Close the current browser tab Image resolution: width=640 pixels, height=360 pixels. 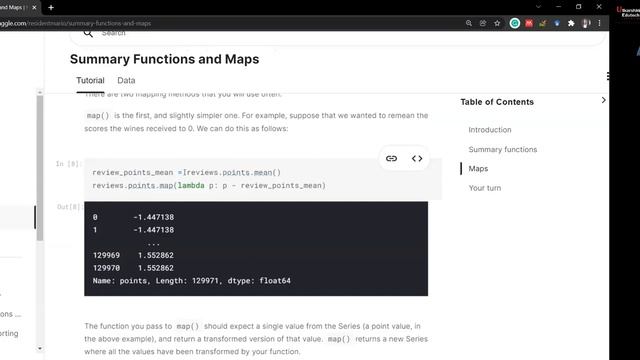pos(34,7)
